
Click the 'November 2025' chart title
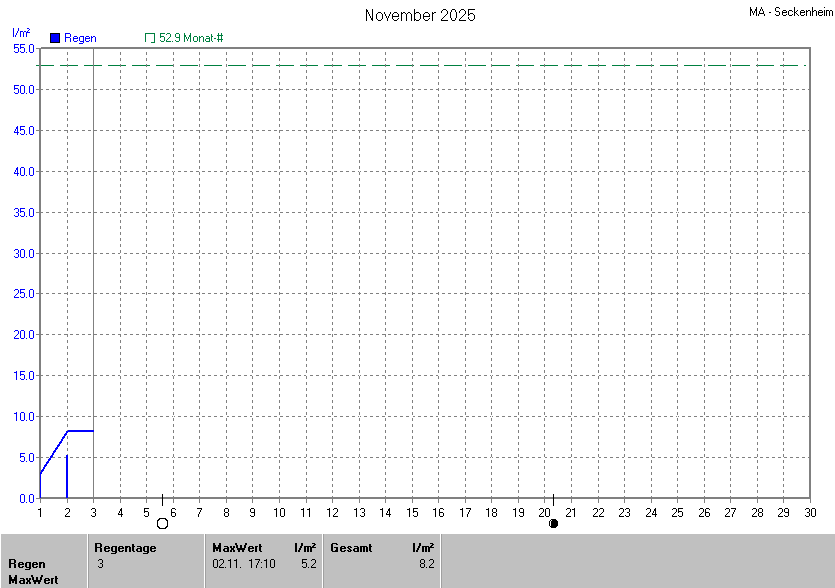tap(420, 15)
